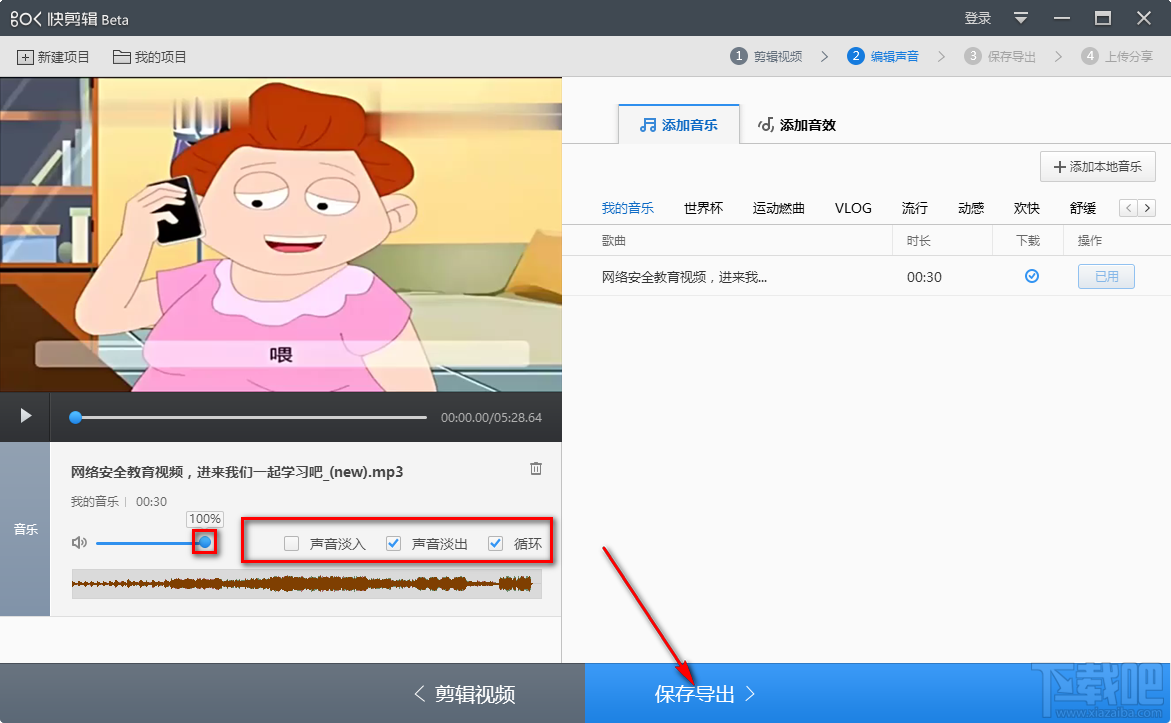Disable the 声音淡出 checkbox
Viewport: 1171px width, 723px height.
(393, 543)
